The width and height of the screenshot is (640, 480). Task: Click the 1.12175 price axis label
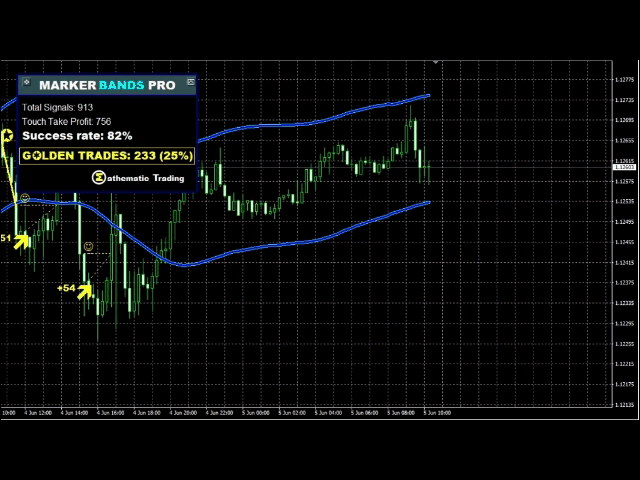(x=624, y=384)
